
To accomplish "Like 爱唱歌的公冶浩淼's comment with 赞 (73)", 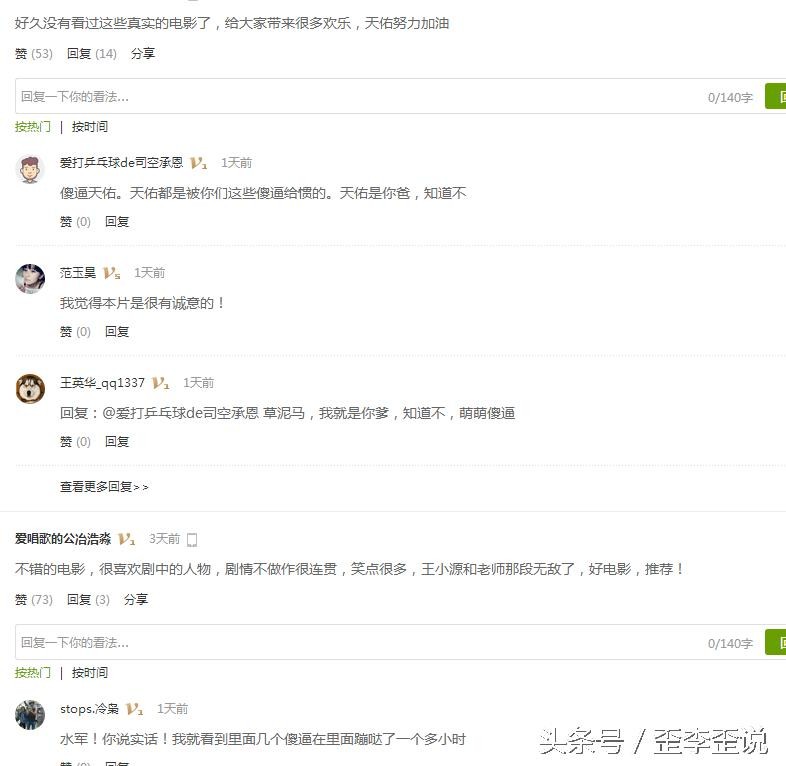I will pos(34,600).
